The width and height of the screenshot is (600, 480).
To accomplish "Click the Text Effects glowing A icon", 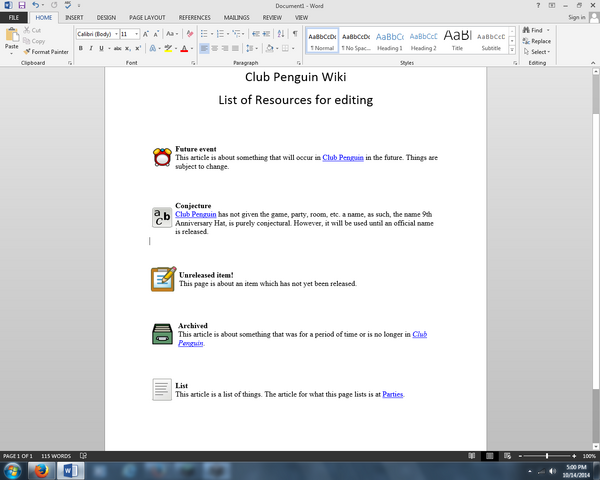I will [x=153, y=48].
